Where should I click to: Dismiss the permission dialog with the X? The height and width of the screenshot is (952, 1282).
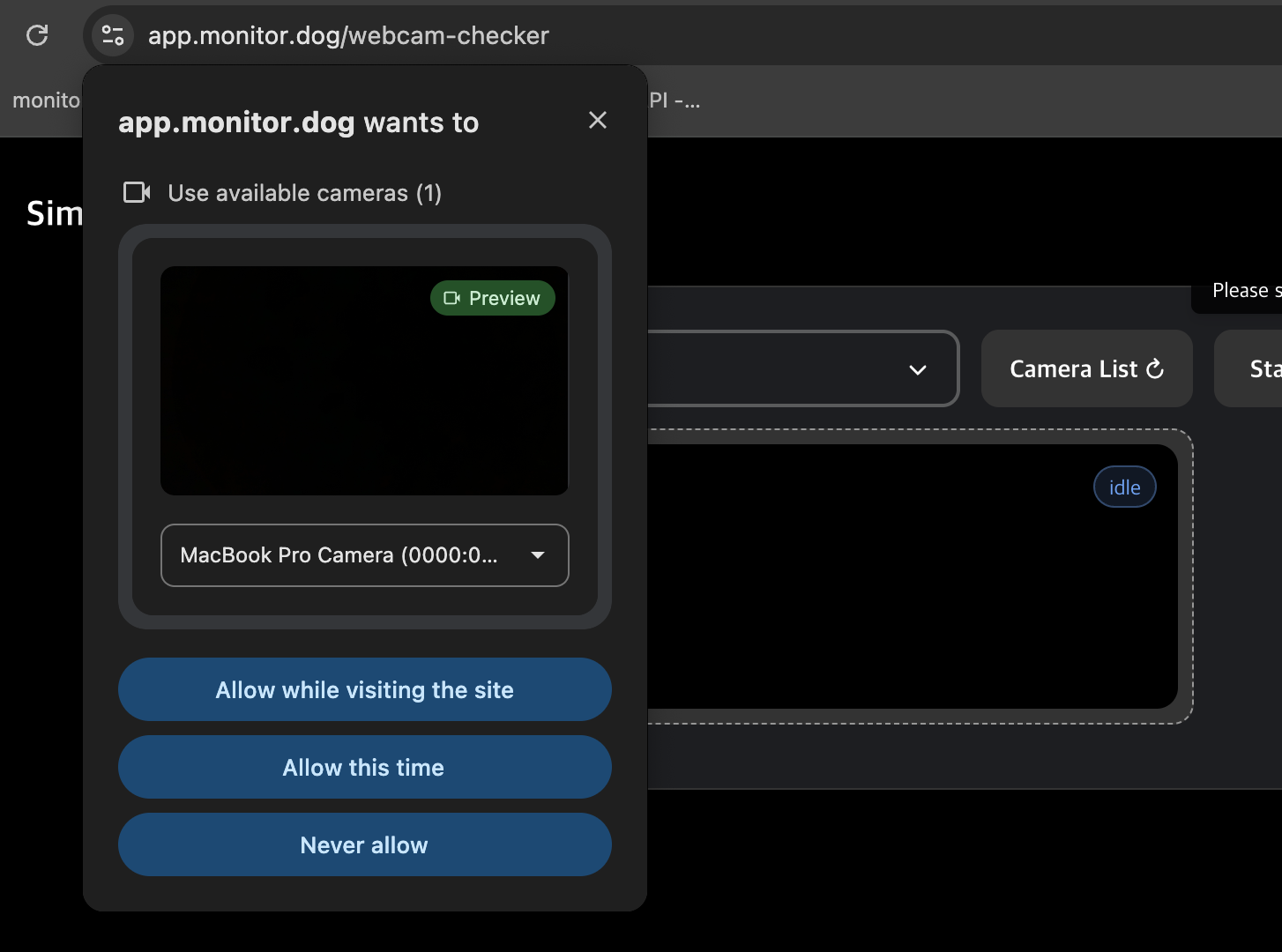pos(598,120)
